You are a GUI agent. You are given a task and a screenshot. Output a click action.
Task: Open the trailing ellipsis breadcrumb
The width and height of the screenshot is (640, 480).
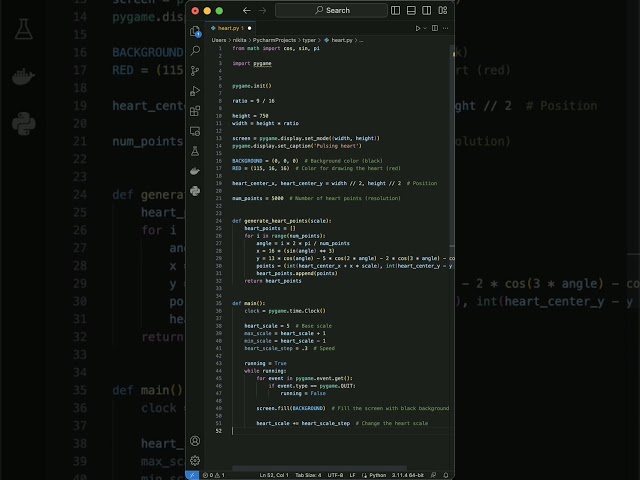click(x=361, y=40)
